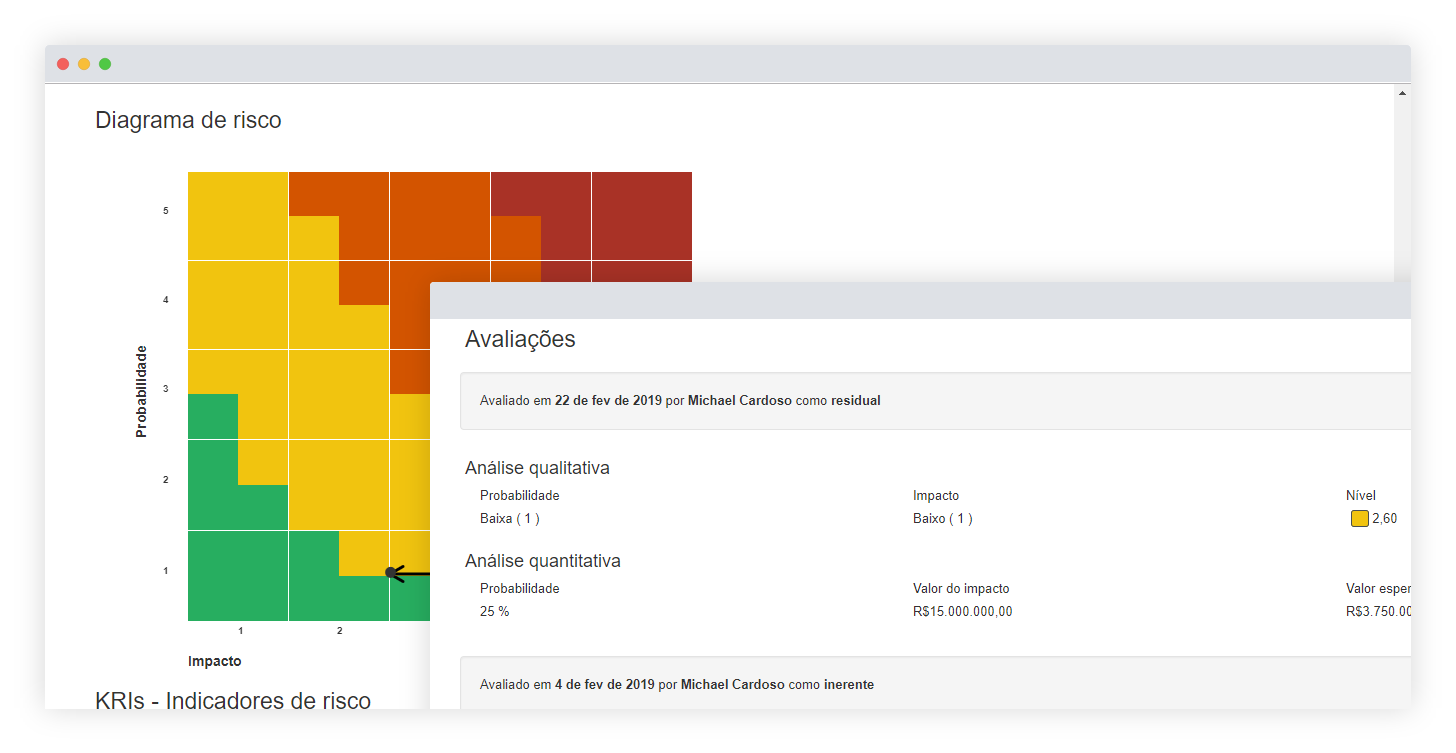This screenshot has width=1456, height=753.
Task: Click the R$15.000.000,00 impact value
Action: (962, 611)
